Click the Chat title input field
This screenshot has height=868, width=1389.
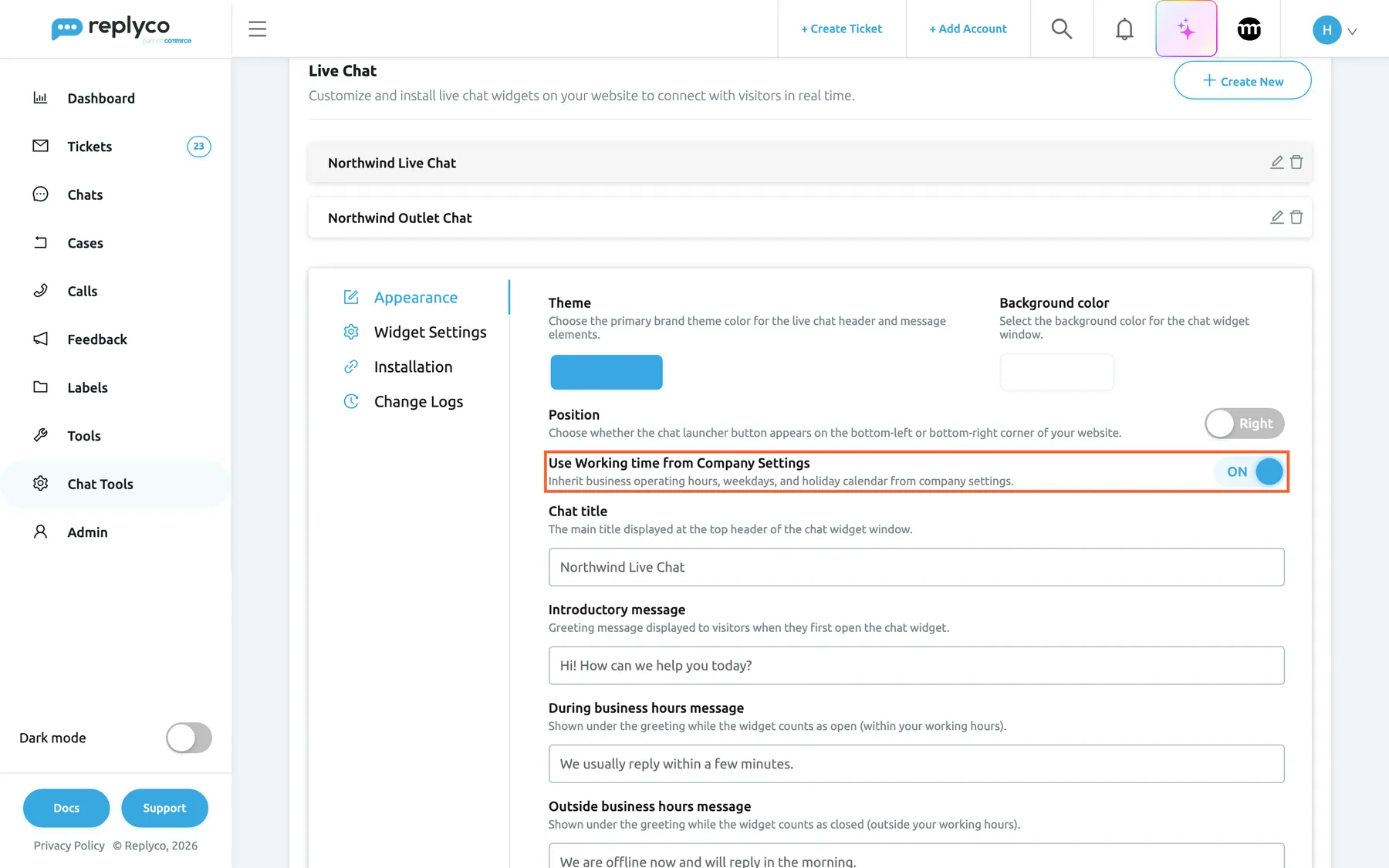pos(916,567)
